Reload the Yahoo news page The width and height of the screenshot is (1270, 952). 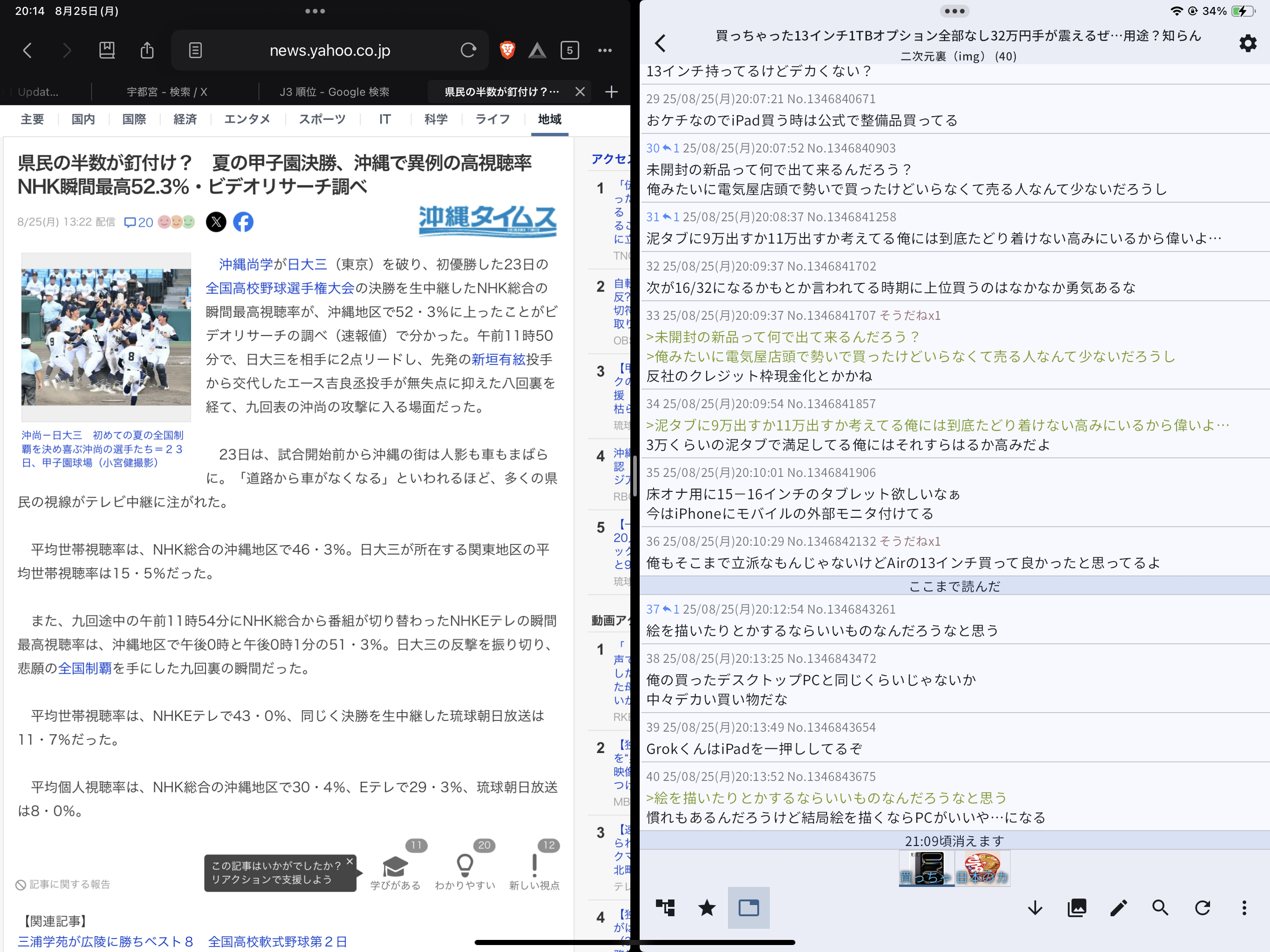469,51
